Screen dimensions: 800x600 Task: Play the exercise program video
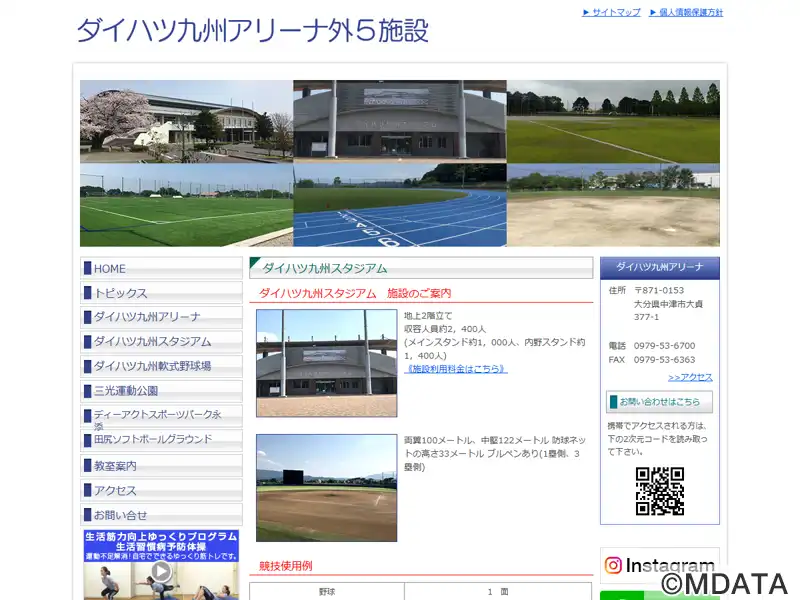click(161, 572)
